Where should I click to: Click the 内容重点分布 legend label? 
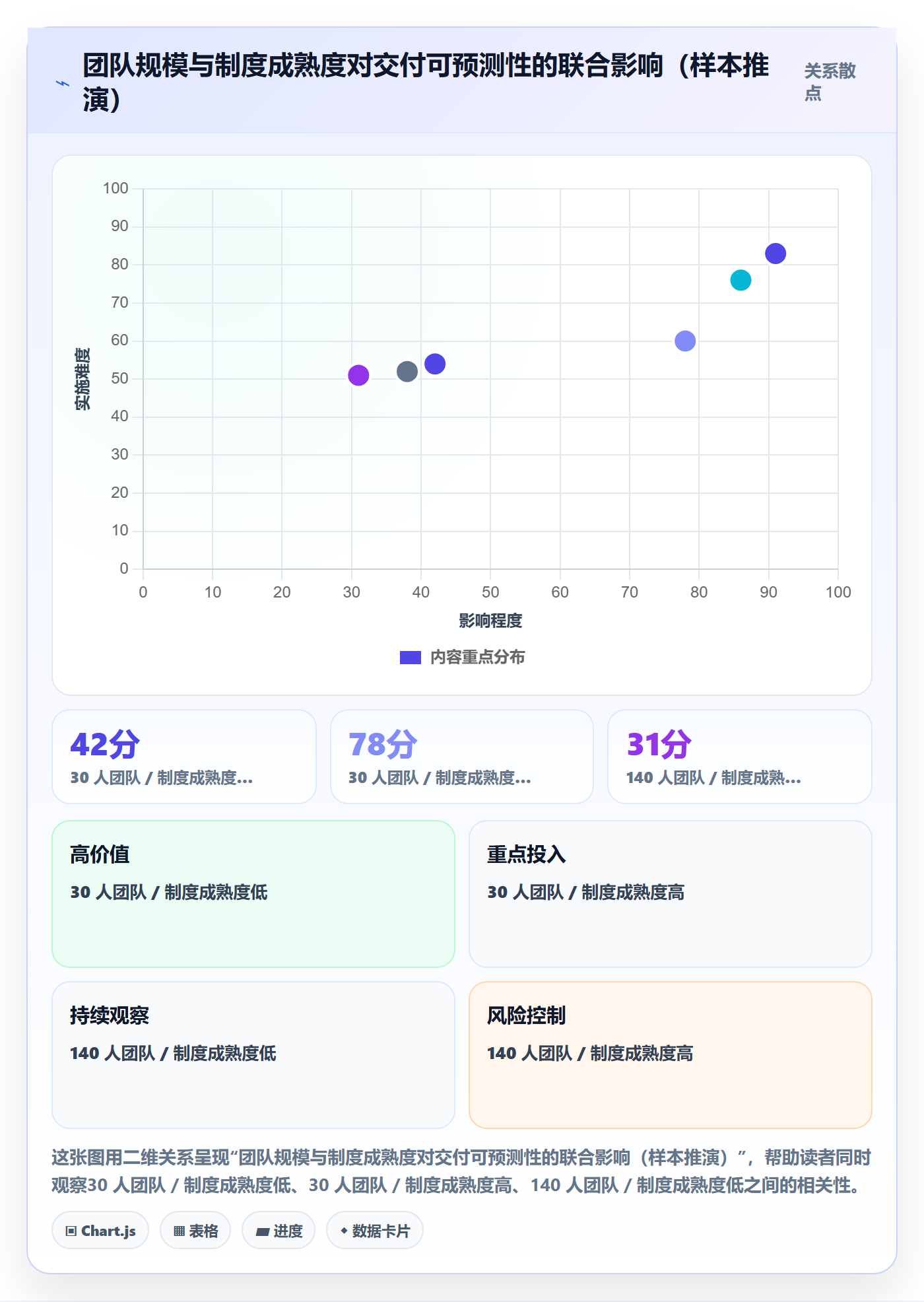point(477,658)
